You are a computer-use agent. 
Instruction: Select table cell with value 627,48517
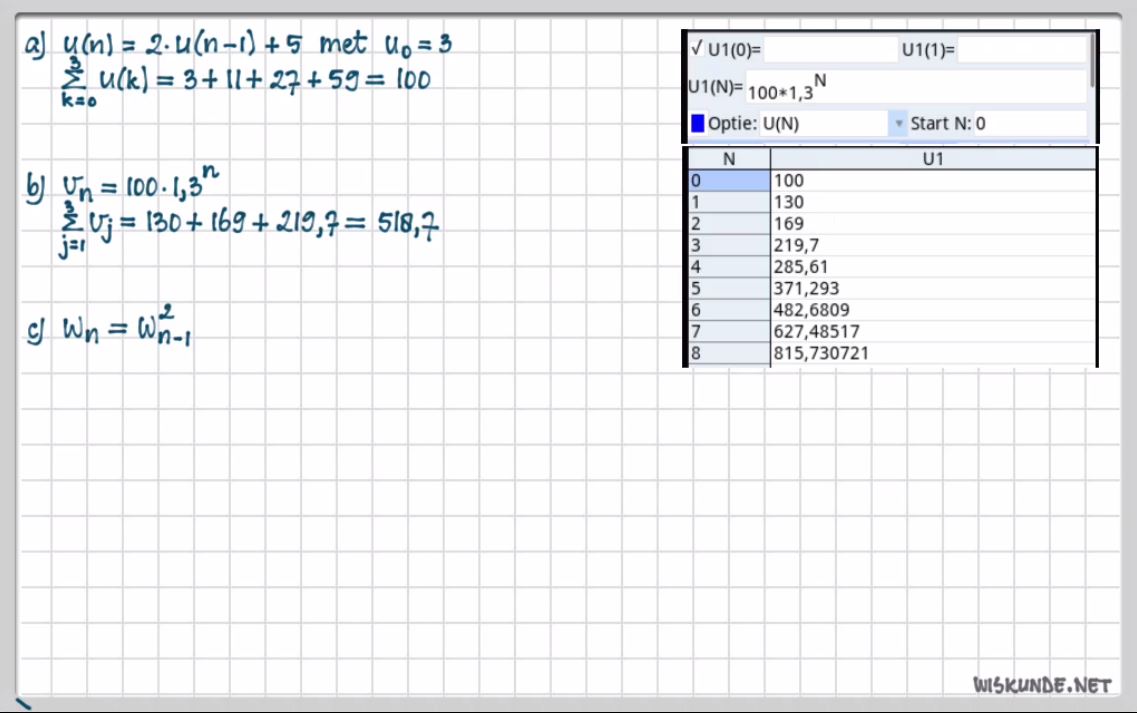click(x=933, y=331)
